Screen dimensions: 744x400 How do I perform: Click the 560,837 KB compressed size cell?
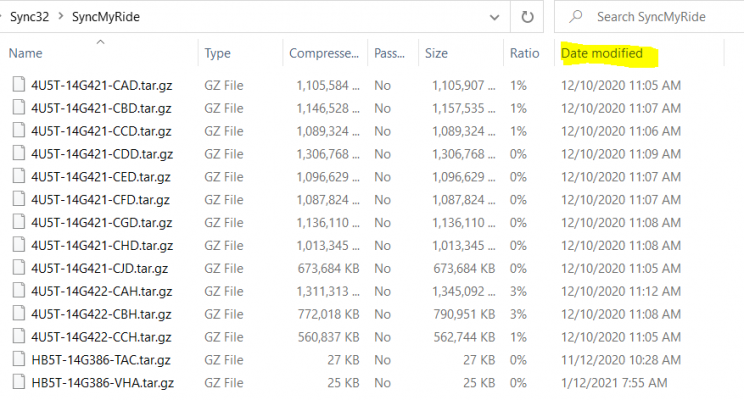point(328,337)
